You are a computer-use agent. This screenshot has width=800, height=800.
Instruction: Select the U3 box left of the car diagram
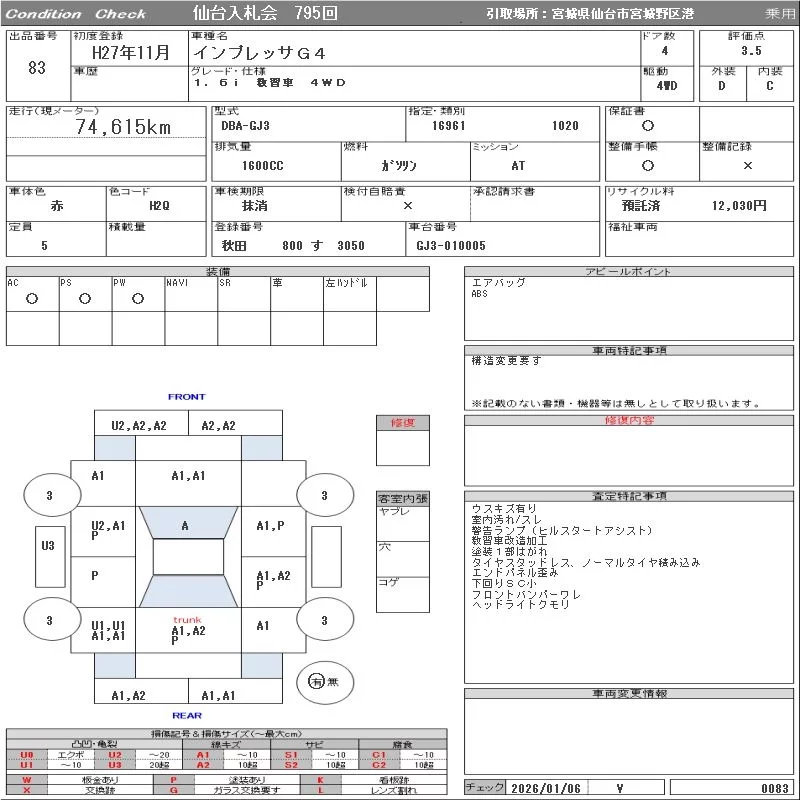pyautogui.click(x=48, y=546)
